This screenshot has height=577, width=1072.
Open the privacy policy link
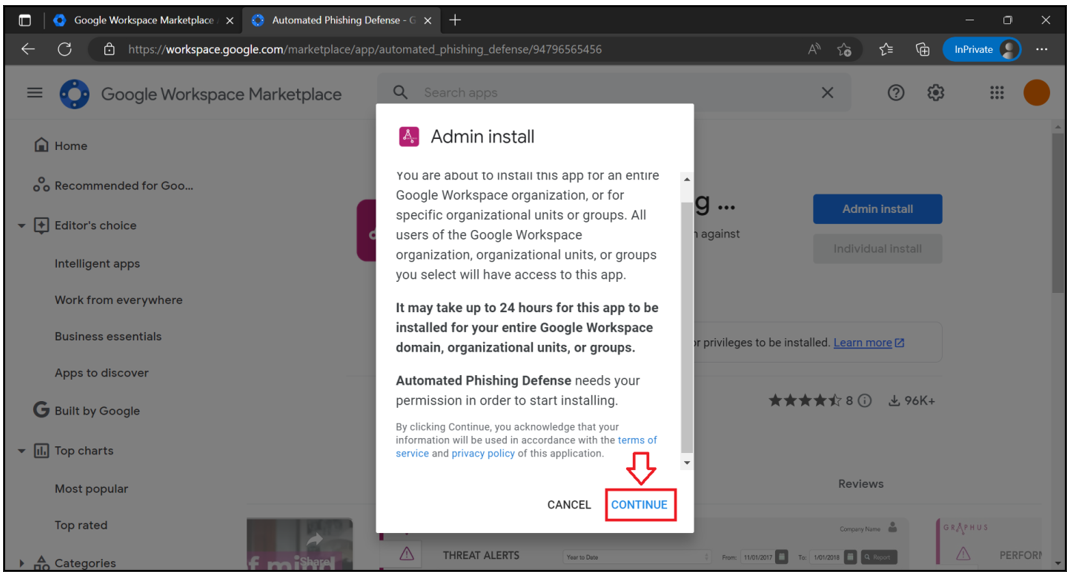point(483,453)
